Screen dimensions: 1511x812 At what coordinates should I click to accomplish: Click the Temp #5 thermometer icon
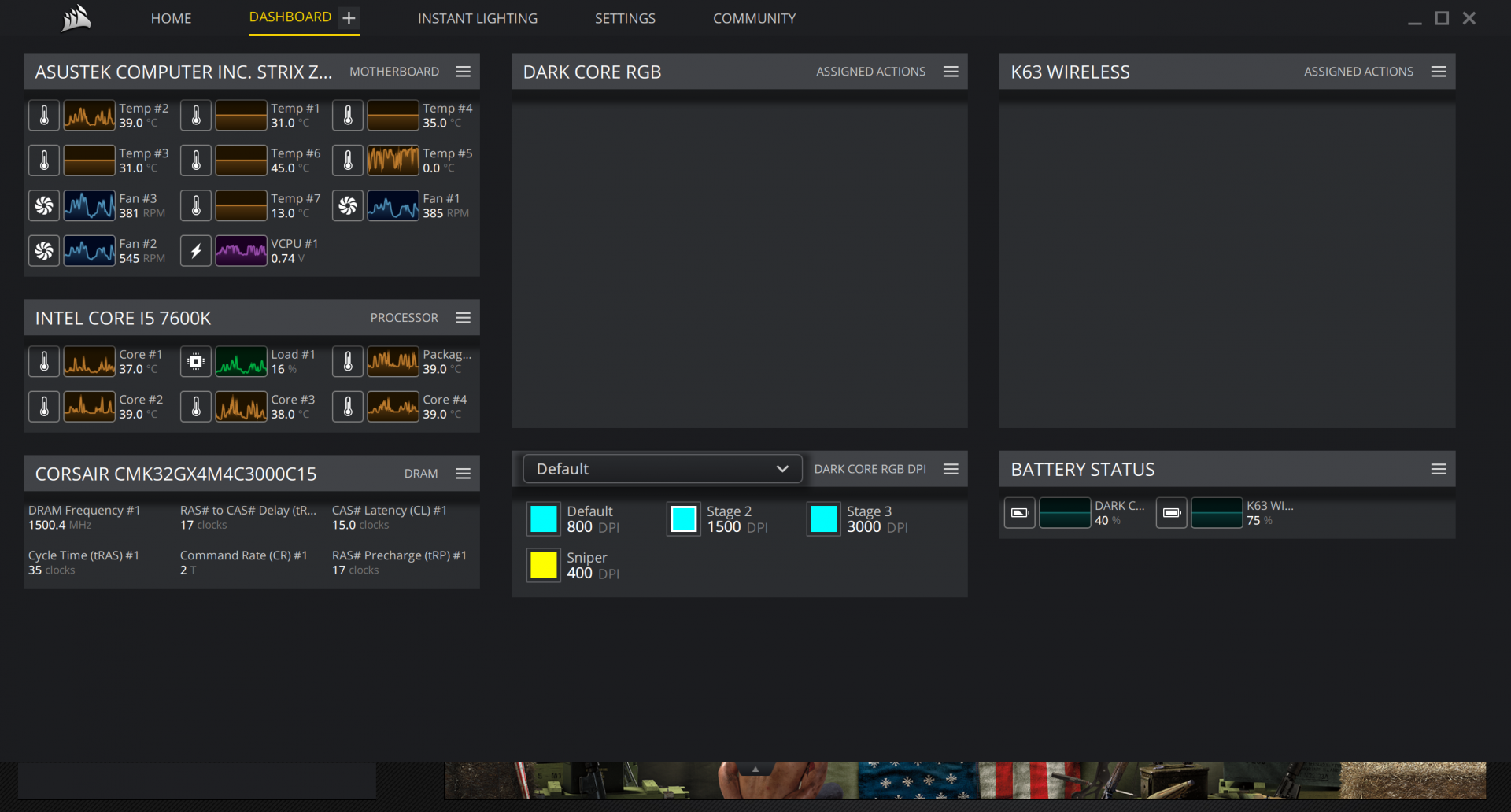(x=348, y=161)
